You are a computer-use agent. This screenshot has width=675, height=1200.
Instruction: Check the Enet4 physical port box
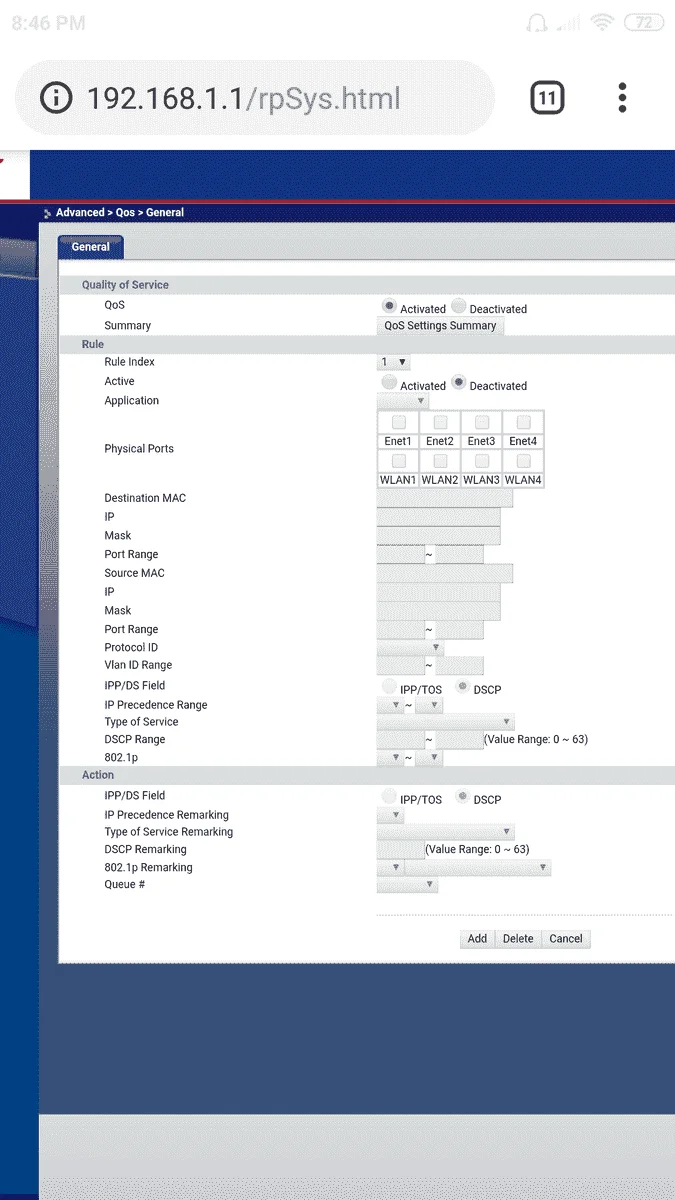tap(523, 423)
